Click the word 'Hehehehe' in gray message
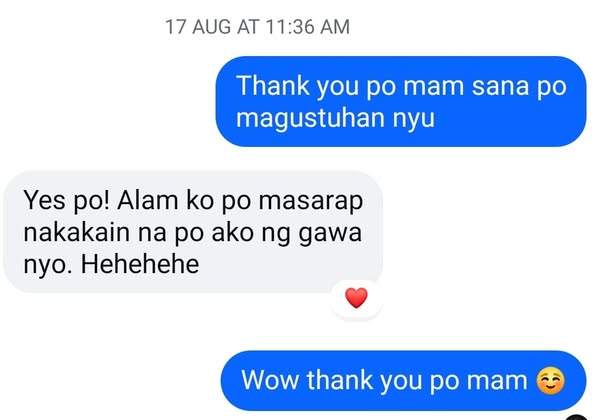The width and height of the screenshot is (600, 420). coord(140,264)
